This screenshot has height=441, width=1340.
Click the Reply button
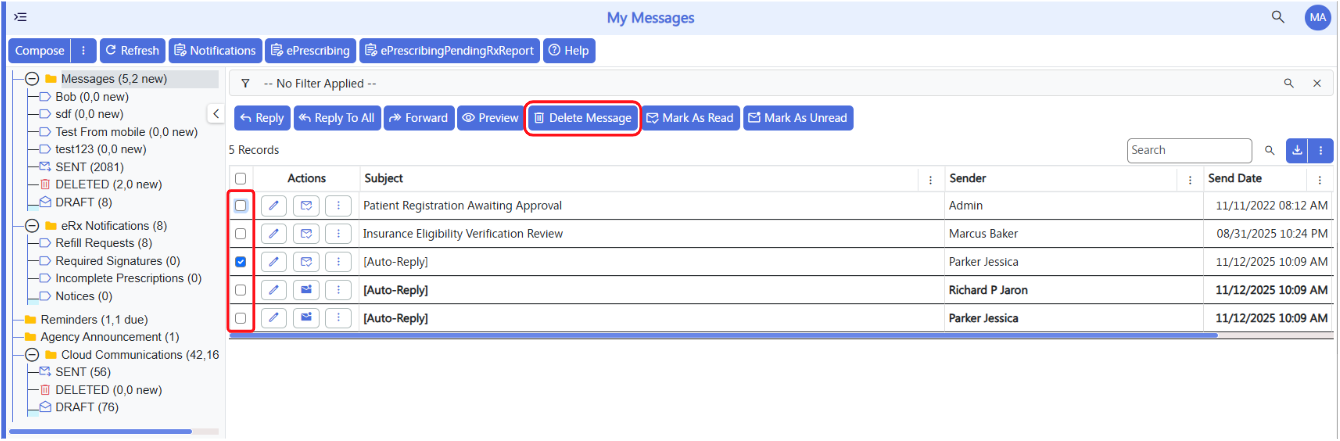[262, 118]
